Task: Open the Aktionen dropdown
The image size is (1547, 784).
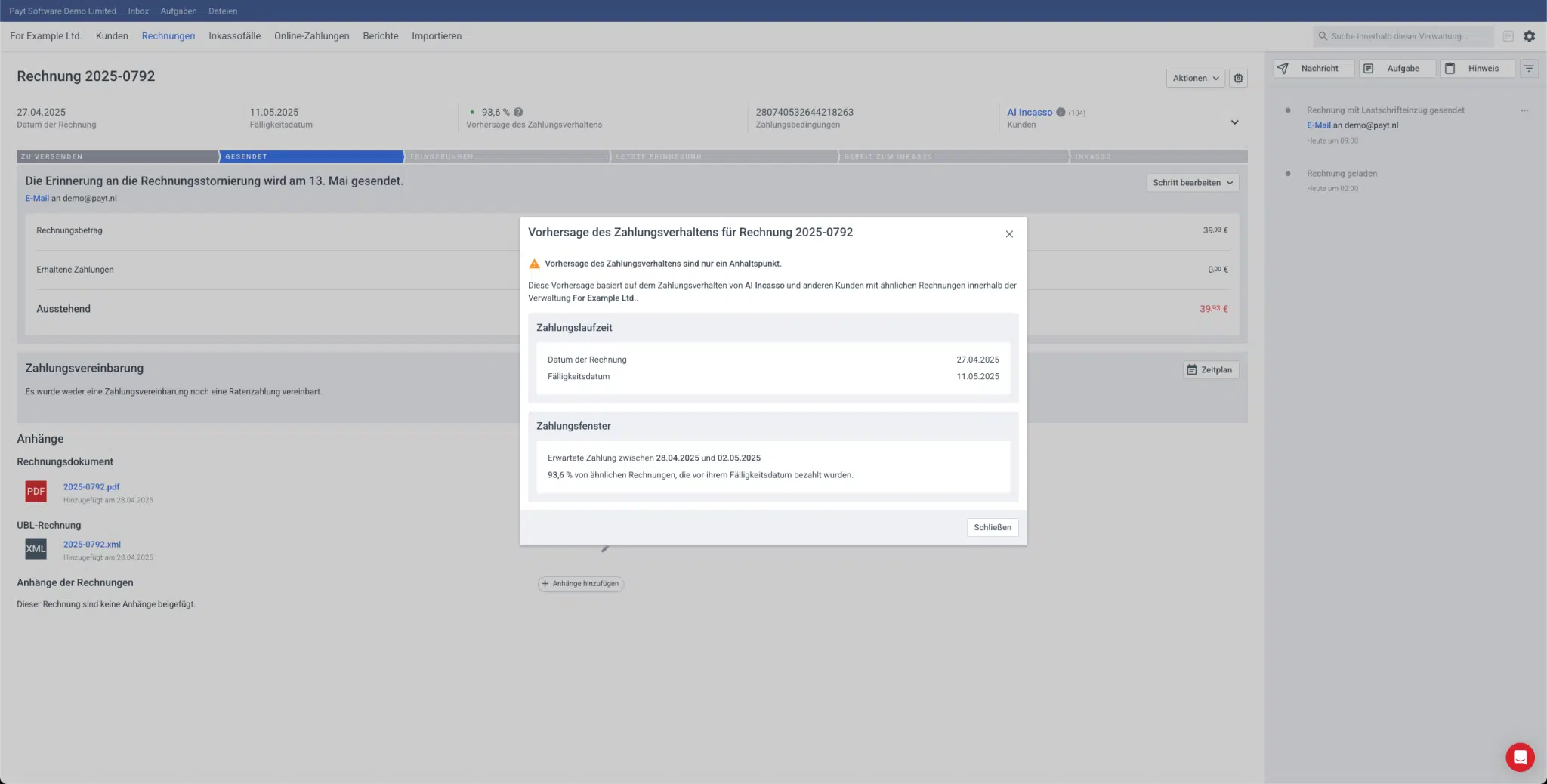Action: pyautogui.click(x=1195, y=78)
